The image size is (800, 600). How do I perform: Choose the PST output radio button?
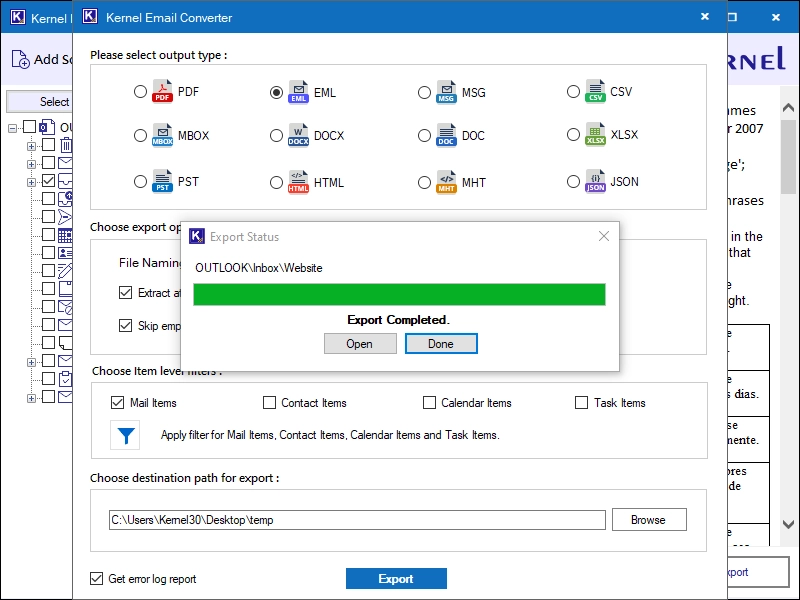pos(140,182)
